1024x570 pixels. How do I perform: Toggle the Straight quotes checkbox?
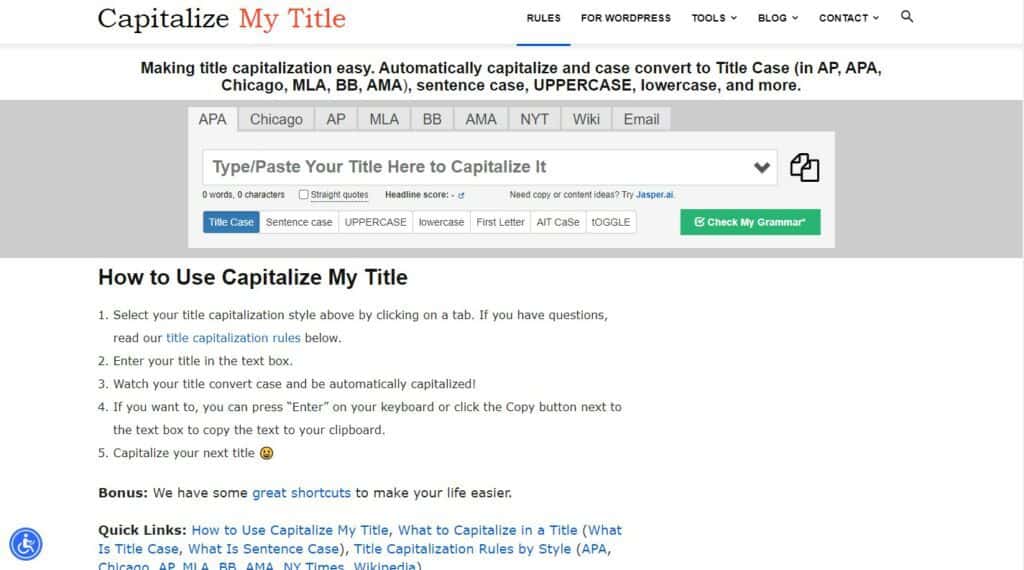(x=303, y=195)
